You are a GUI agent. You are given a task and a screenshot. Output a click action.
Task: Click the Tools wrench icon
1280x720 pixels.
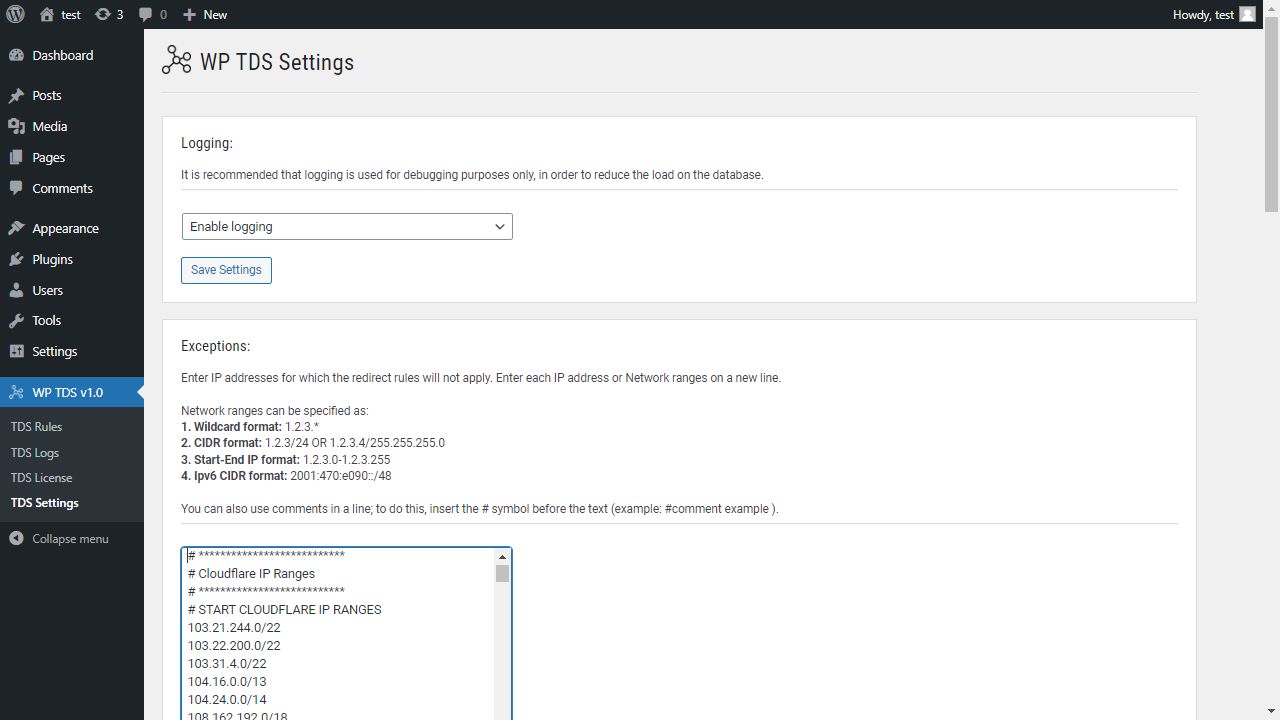pyautogui.click(x=16, y=321)
